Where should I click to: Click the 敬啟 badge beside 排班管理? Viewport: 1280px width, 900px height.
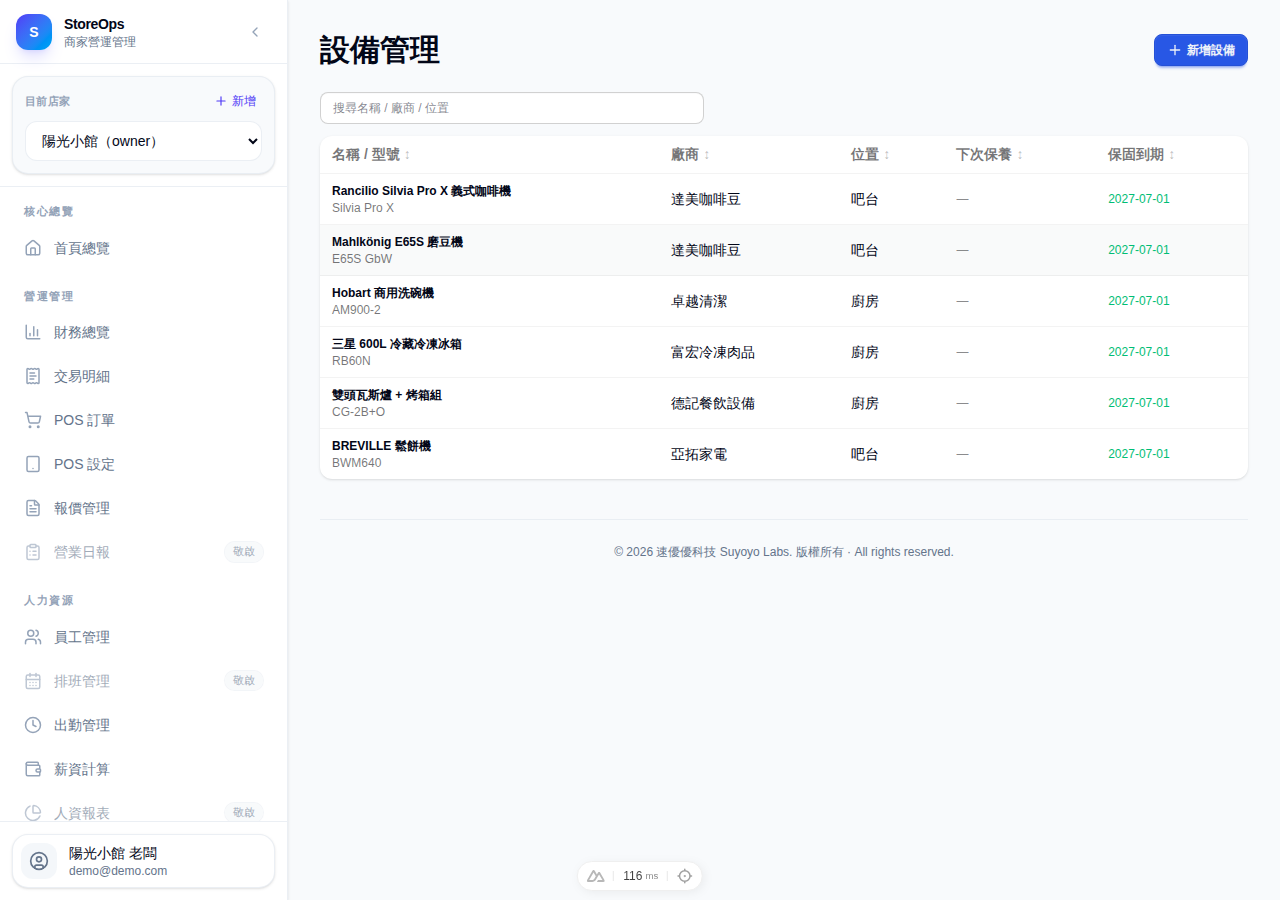tap(244, 681)
